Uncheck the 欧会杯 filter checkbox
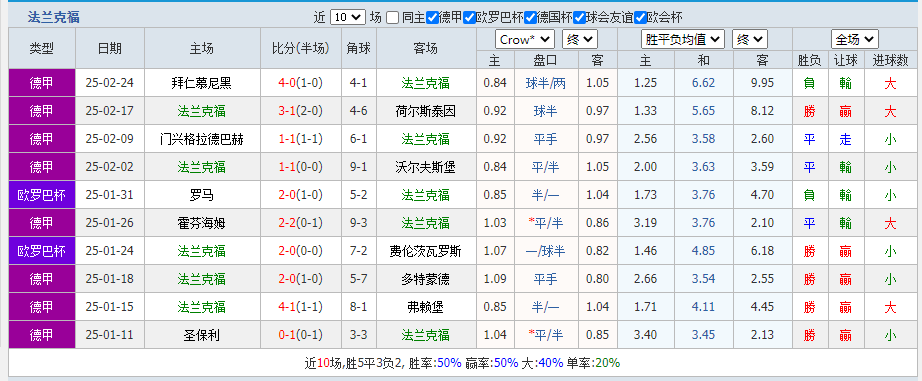Image resolution: width=922 pixels, height=381 pixels. [x=640, y=18]
